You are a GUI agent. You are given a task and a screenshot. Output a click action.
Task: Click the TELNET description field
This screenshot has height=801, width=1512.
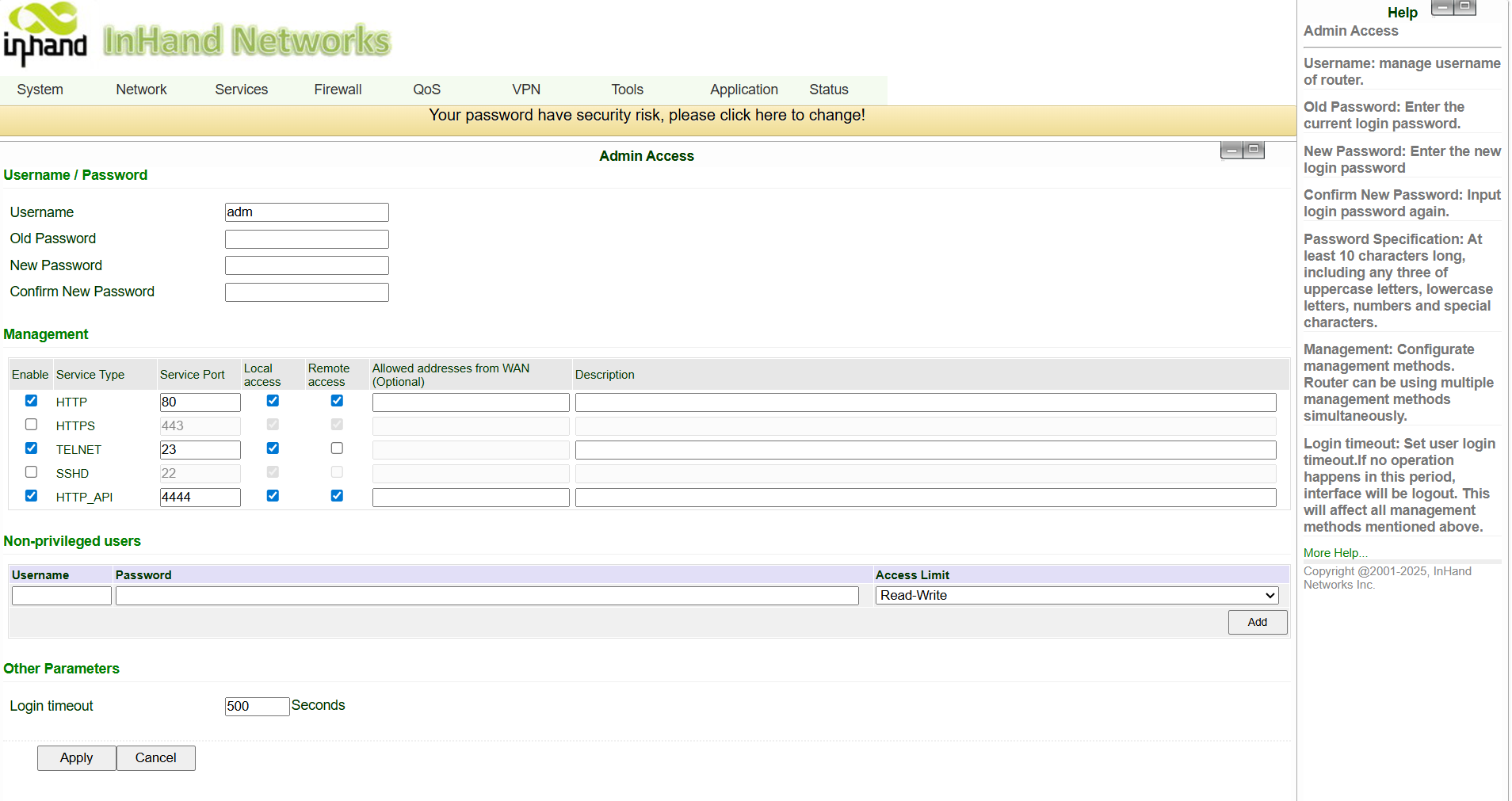click(x=926, y=450)
